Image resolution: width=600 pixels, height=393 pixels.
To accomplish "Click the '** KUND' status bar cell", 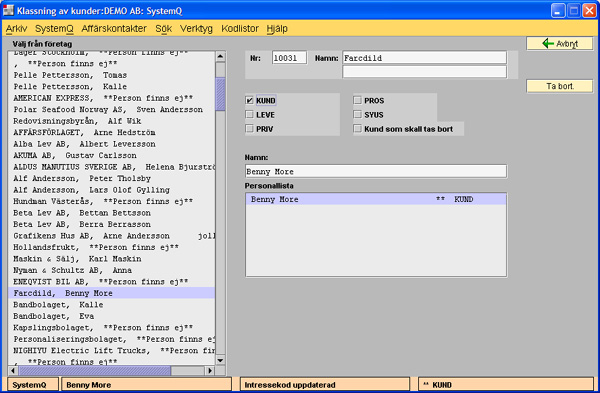I will point(506,385).
